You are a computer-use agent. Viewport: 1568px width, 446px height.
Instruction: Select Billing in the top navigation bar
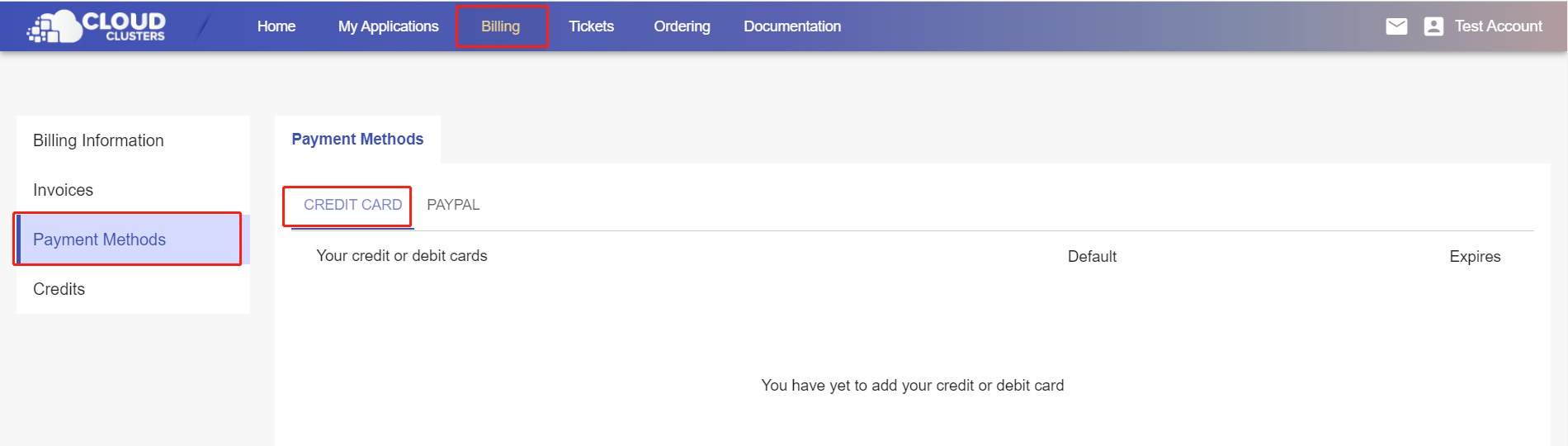(x=500, y=26)
